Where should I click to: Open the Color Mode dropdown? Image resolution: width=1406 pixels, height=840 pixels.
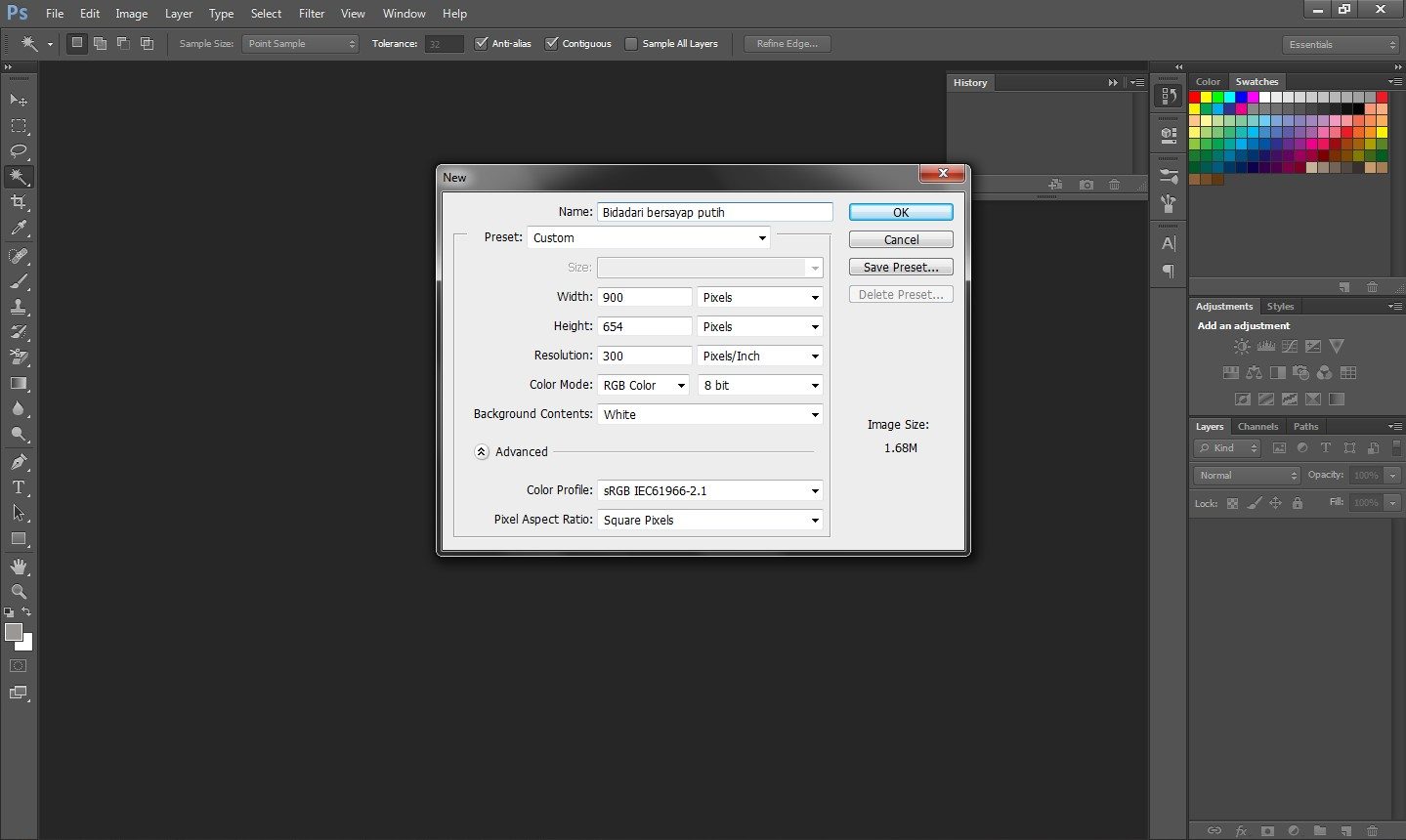click(644, 386)
